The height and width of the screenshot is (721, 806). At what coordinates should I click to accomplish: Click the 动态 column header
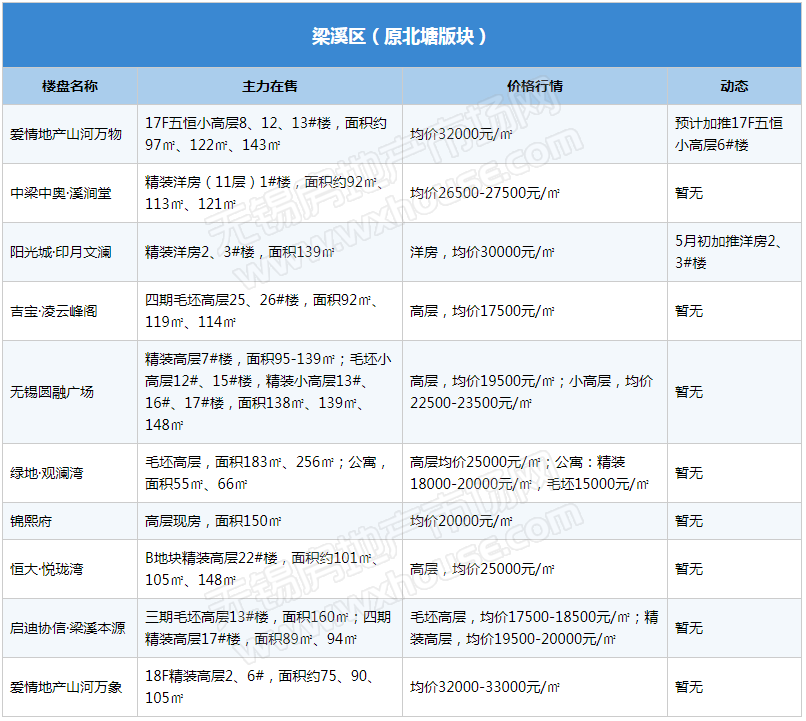734,86
